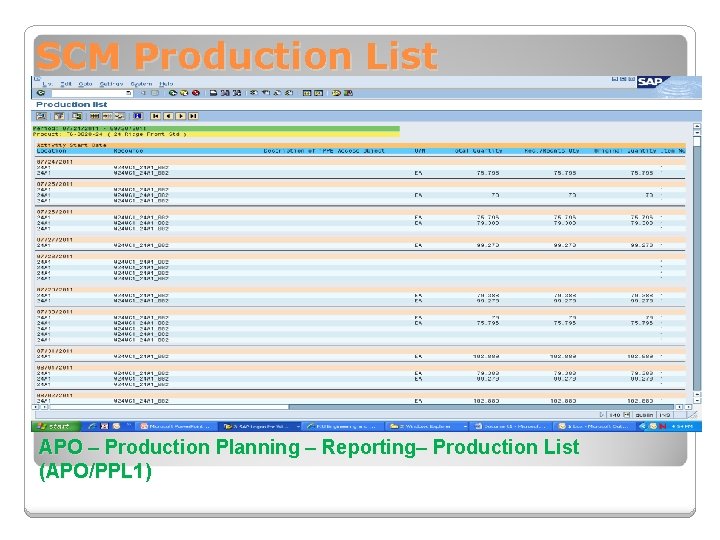
Task: Click the left arrow in list toolbar
Action: (168, 116)
